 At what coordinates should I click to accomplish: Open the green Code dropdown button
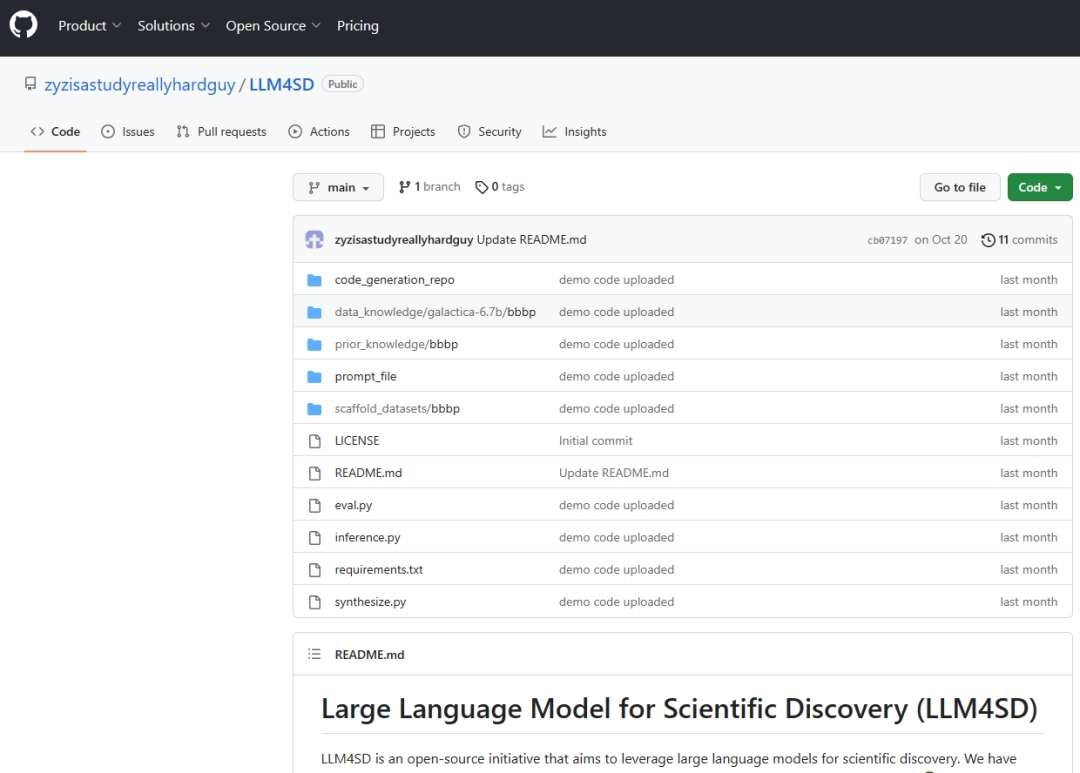click(x=1039, y=187)
